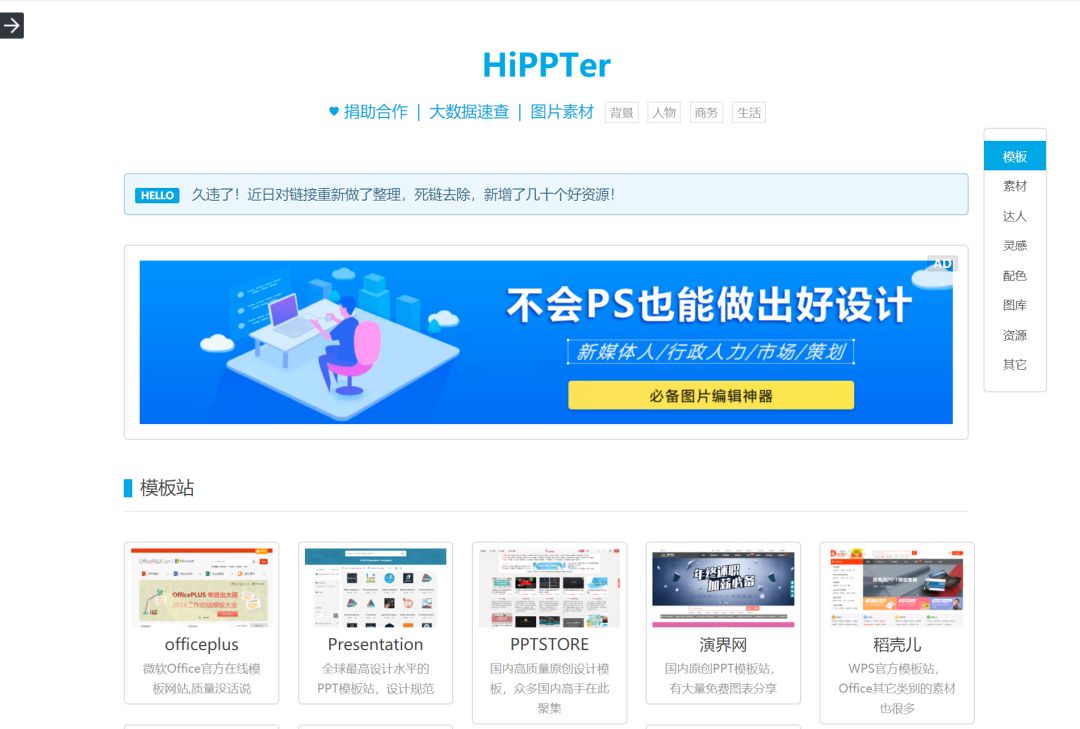Click 图库 in the sidebar navigation
Image resolution: width=1080 pixels, height=729 pixels.
pyautogui.click(x=1015, y=305)
